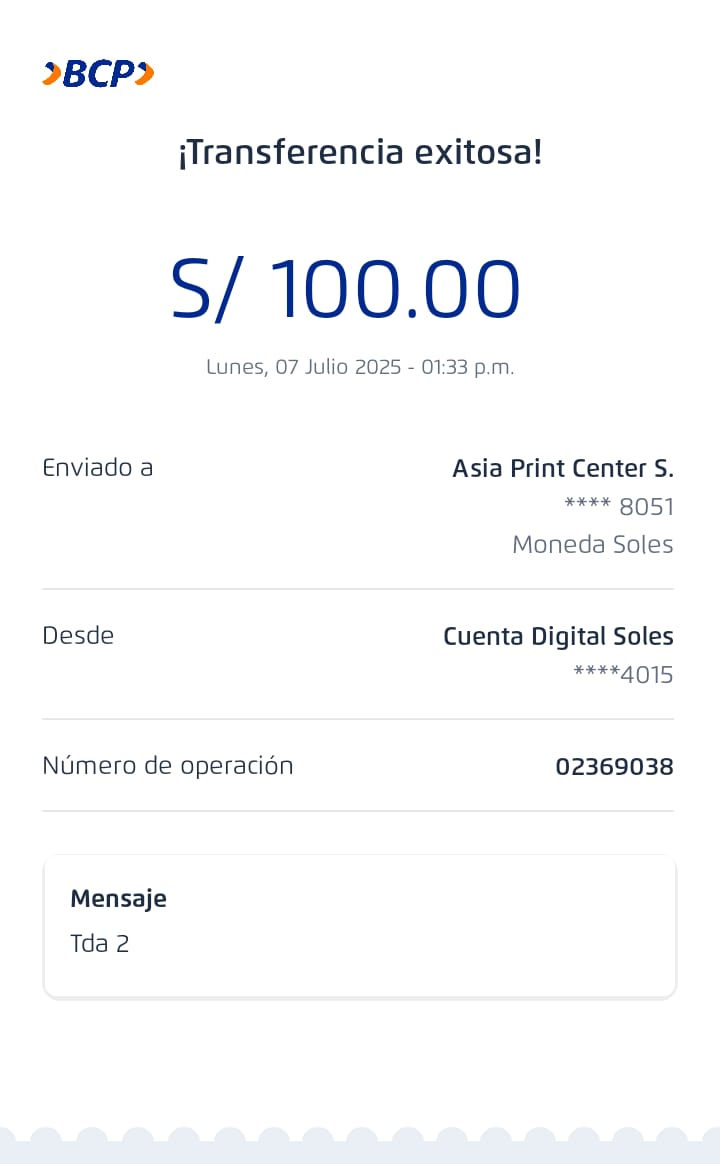
Task: Click the Moneda Soles text
Action: point(592,545)
